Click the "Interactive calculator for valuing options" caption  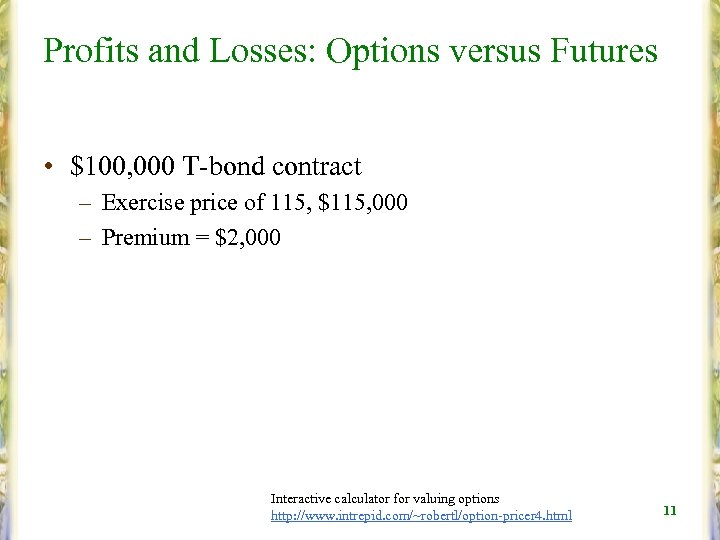(x=385, y=498)
